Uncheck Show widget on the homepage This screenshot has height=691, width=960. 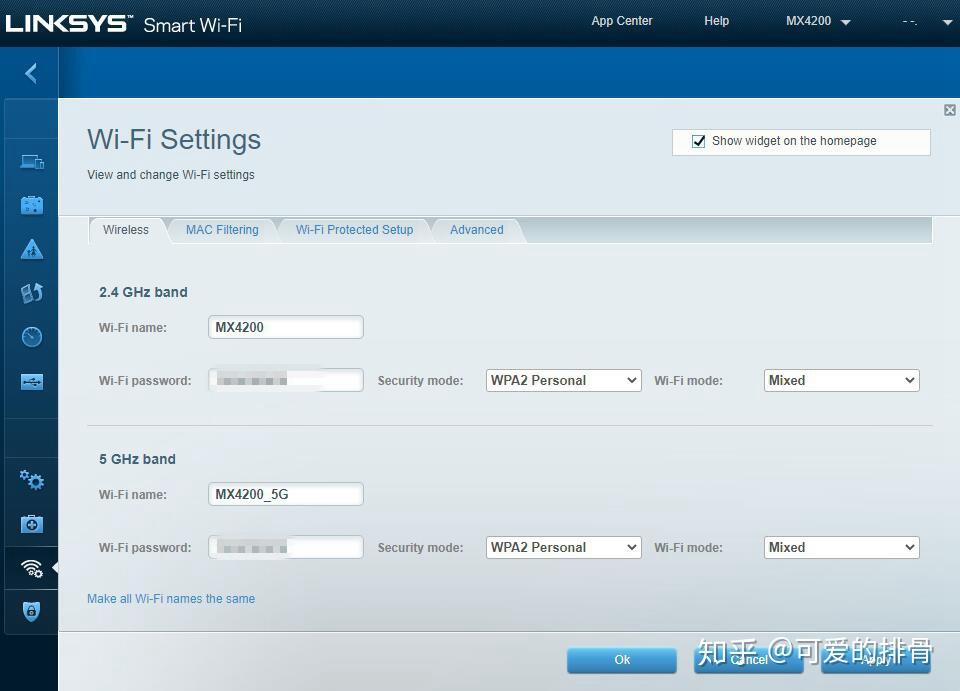(x=698, y=141)
